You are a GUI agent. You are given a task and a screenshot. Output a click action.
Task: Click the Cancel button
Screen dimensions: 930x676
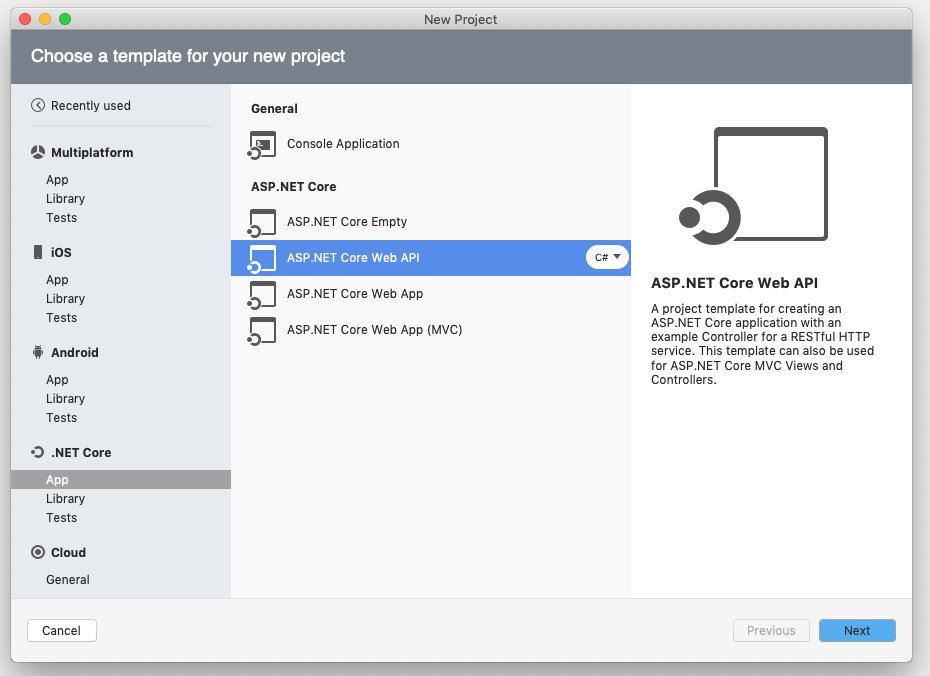click(62, 630)
